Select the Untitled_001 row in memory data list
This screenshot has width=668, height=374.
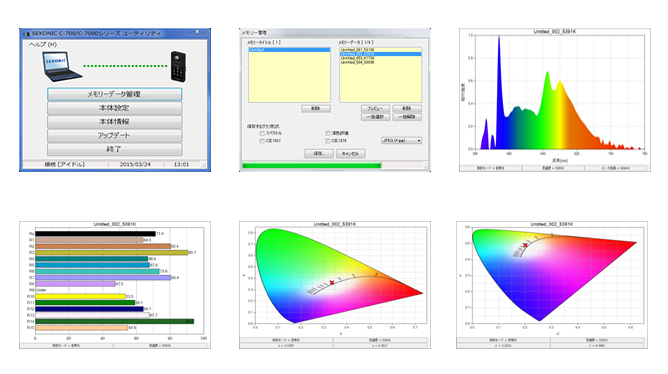(x=380, y=50)
